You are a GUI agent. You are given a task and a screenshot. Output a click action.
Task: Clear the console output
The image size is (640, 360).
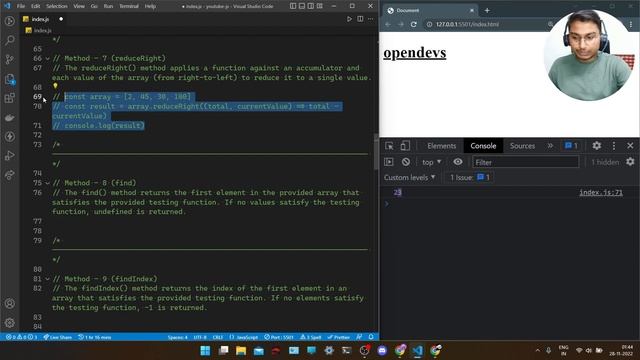point(405,162)
